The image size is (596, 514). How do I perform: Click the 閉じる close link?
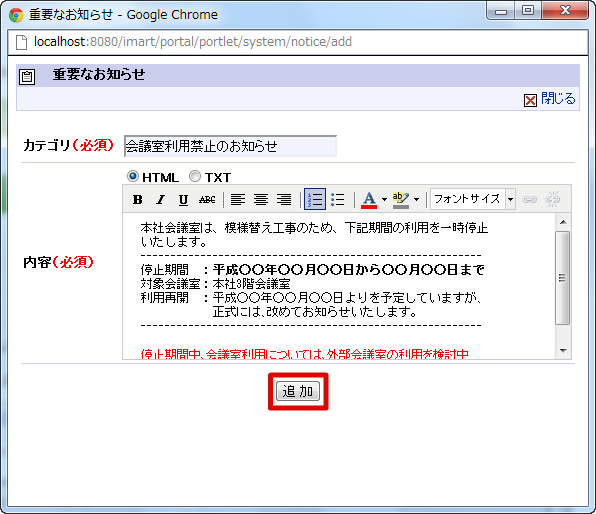click(558, 98)
